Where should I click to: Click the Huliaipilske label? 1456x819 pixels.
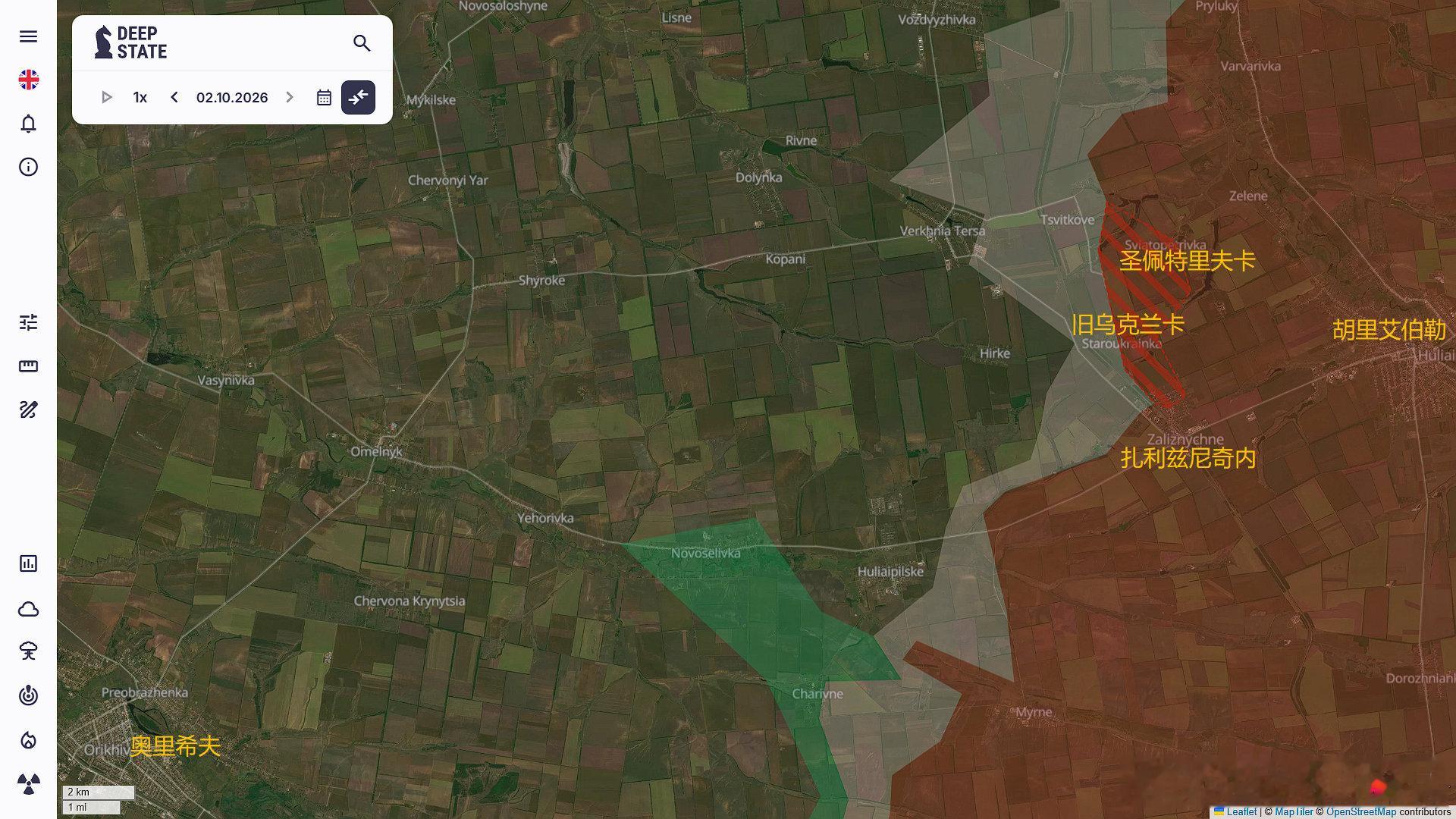point(890,571)
